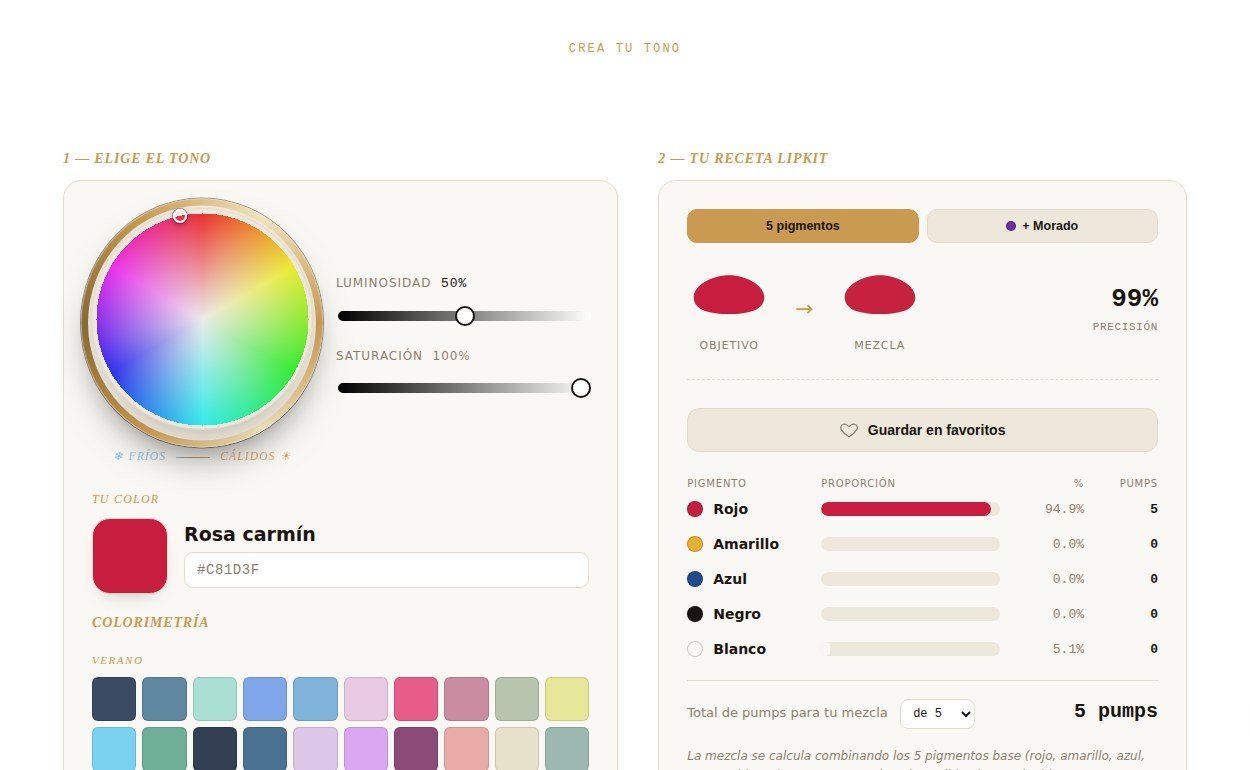
Task: Select the cream beige swatch
Action: [x=517, y=749]
